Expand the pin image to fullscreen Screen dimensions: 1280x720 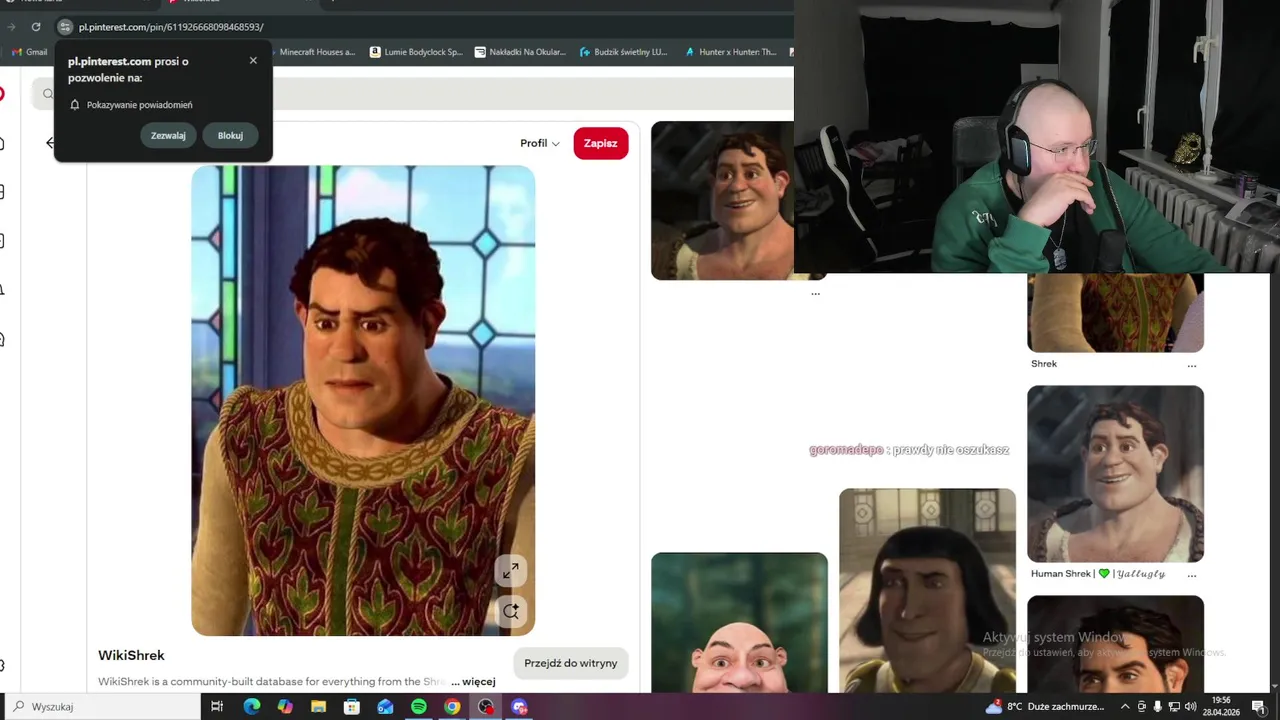coord(511,570)
